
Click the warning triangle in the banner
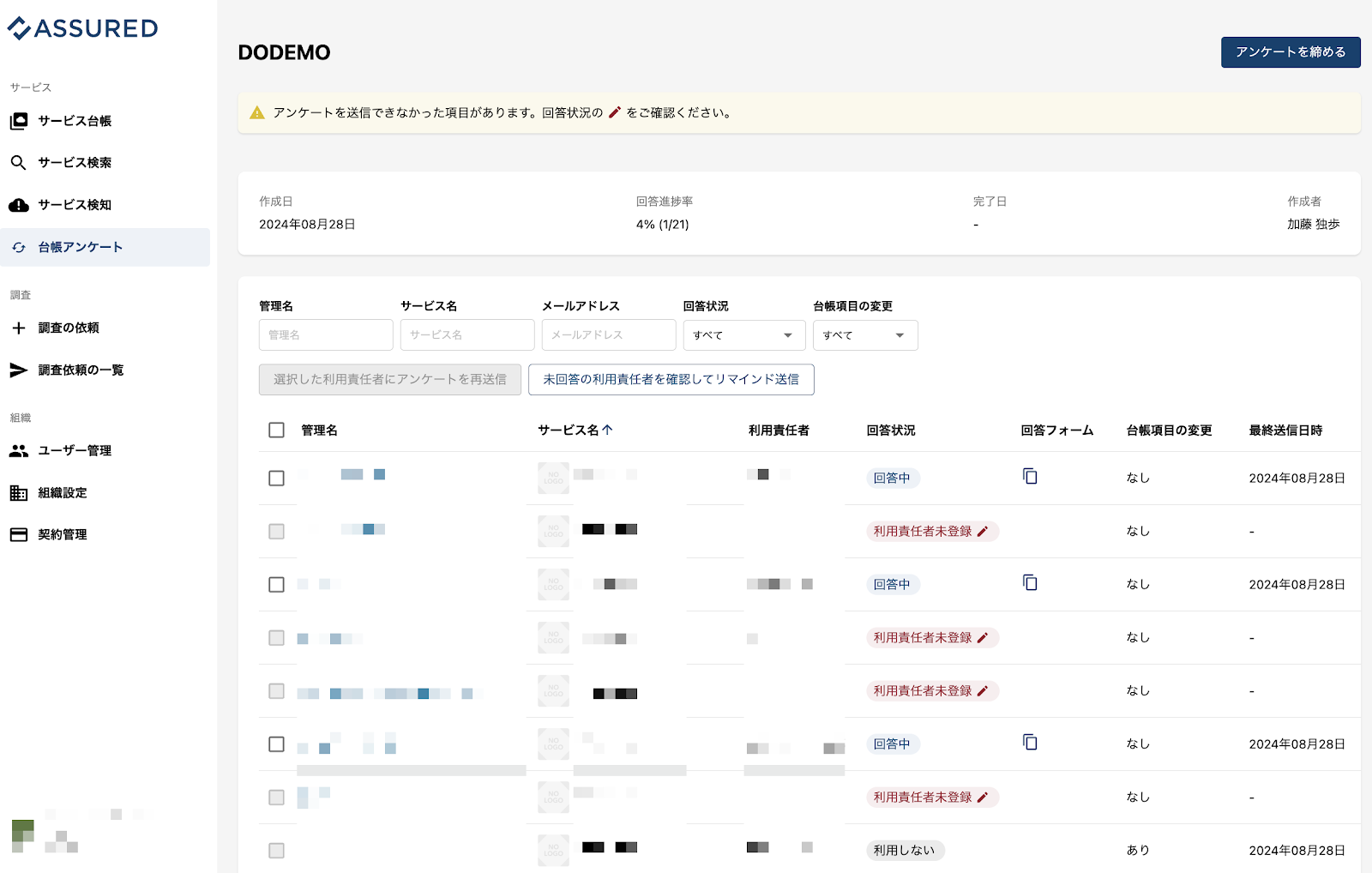pyautogui.click(x=257, y=112)
